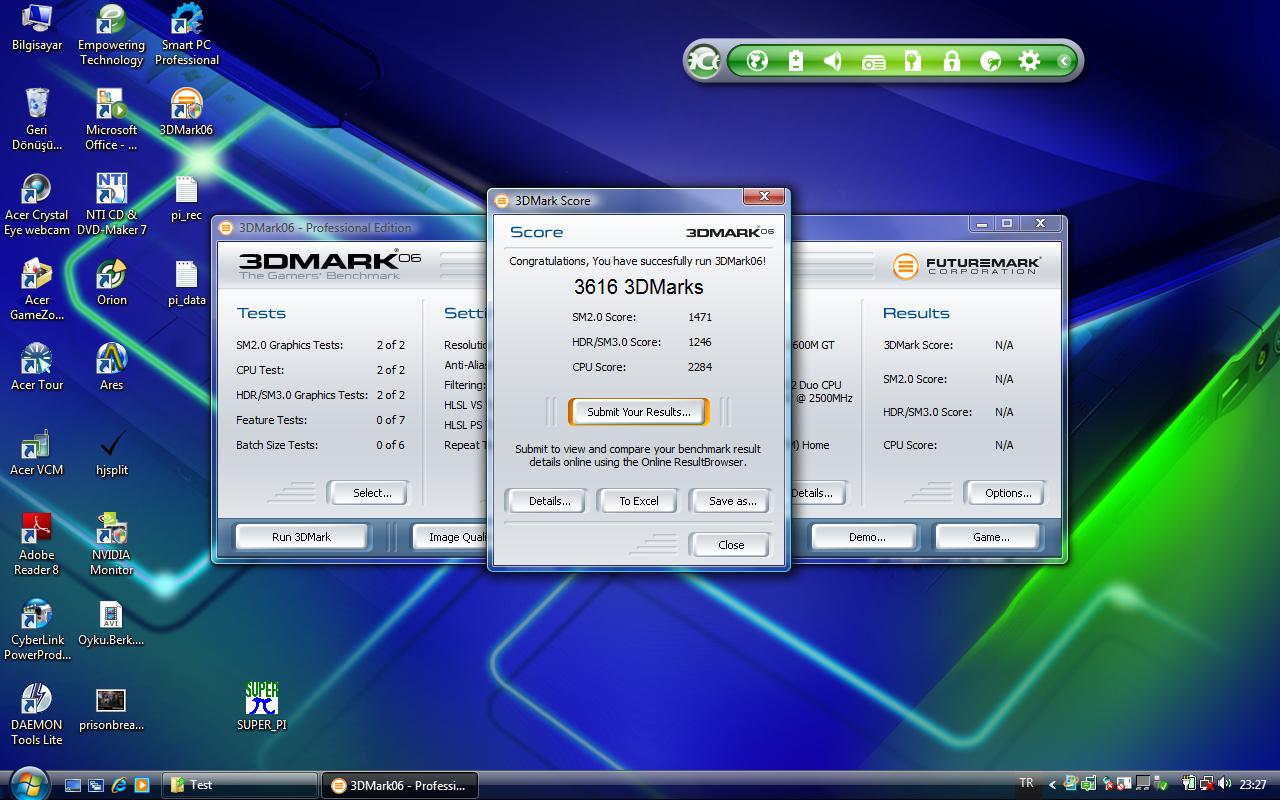This screenshot has width=1280, height=800.
Task: Click the Feature Tests 0 of 7 row
Action: coord(320,420)
